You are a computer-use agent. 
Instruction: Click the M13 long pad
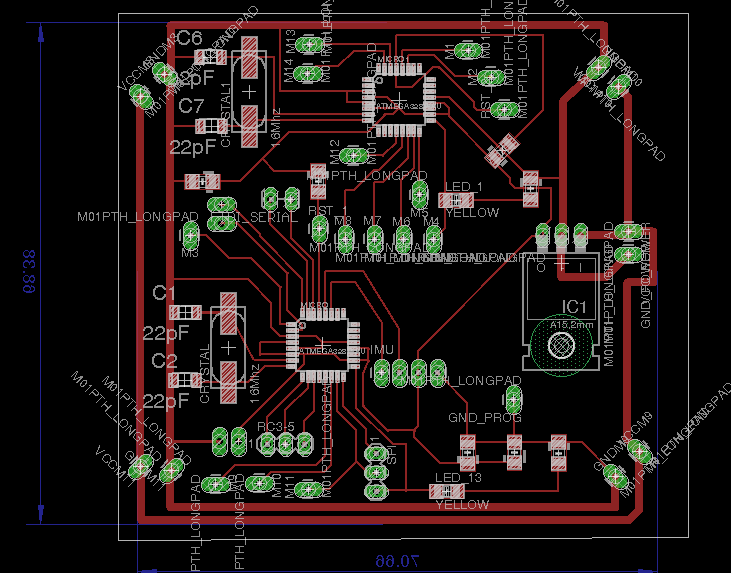(x=309, y=45)
